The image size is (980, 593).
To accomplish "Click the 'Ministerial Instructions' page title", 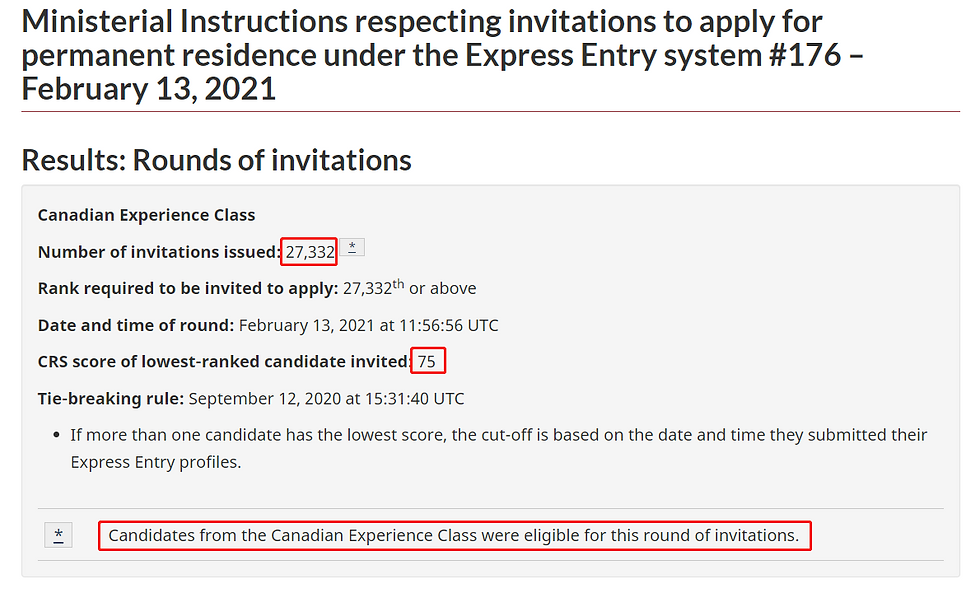I will click(192, 20).
